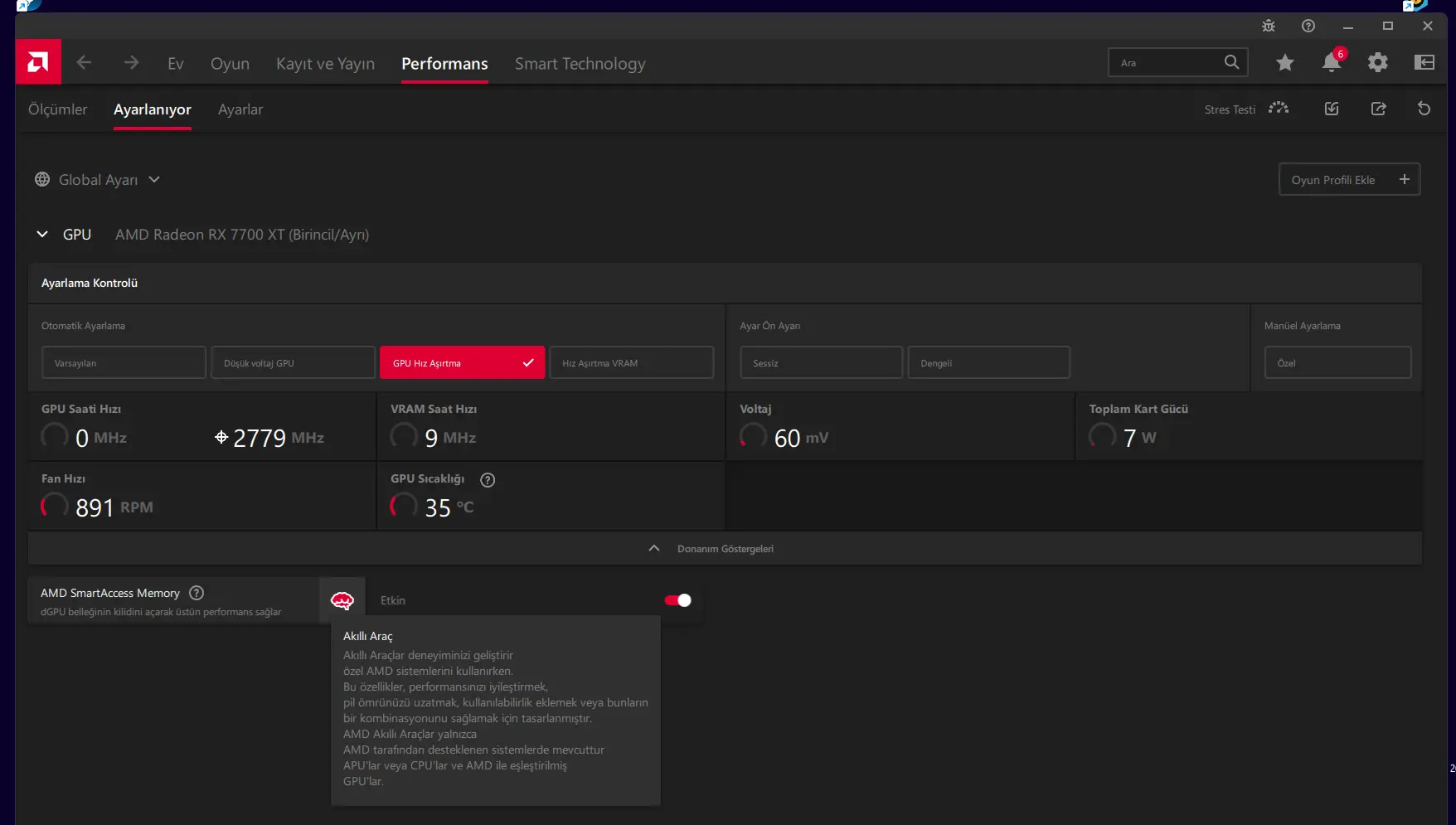Click the Ayarlama Kontrolü header
The height and width of the screenshot is (825, 1456).
(x=90, y=283)
